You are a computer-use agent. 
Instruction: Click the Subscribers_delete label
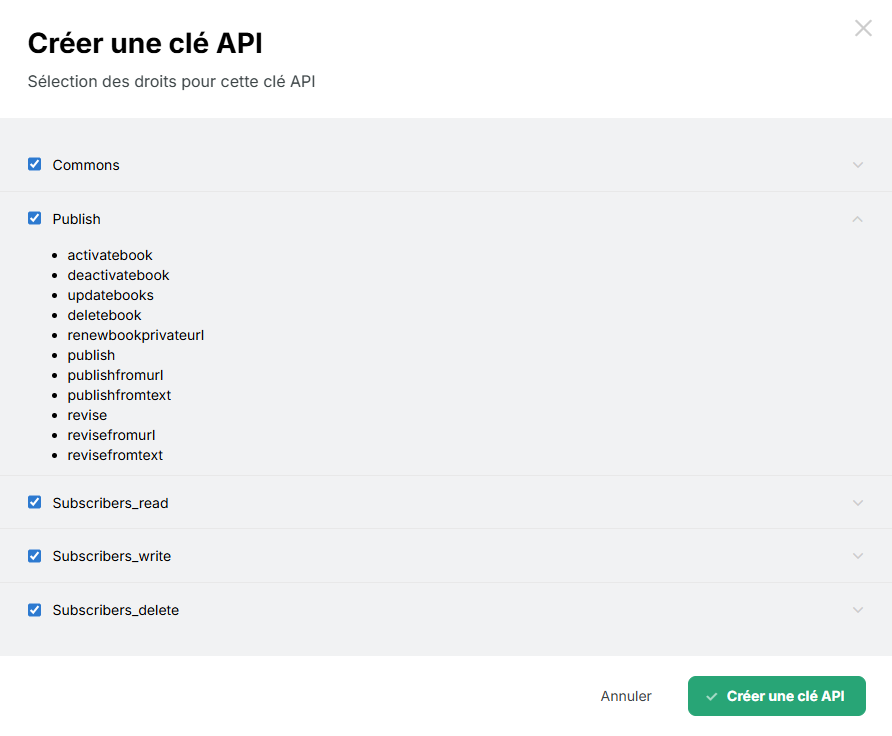pos(115,610)
